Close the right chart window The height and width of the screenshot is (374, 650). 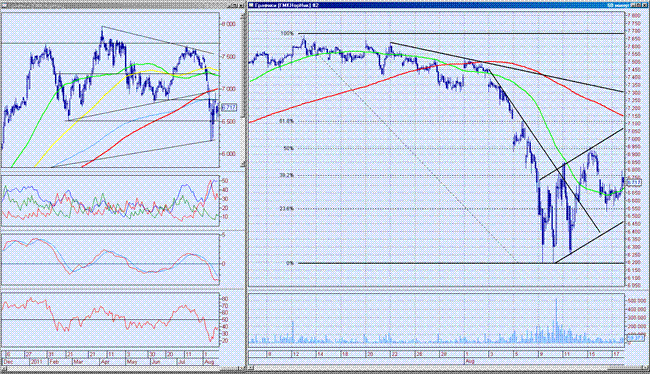[x=645, y=5]
